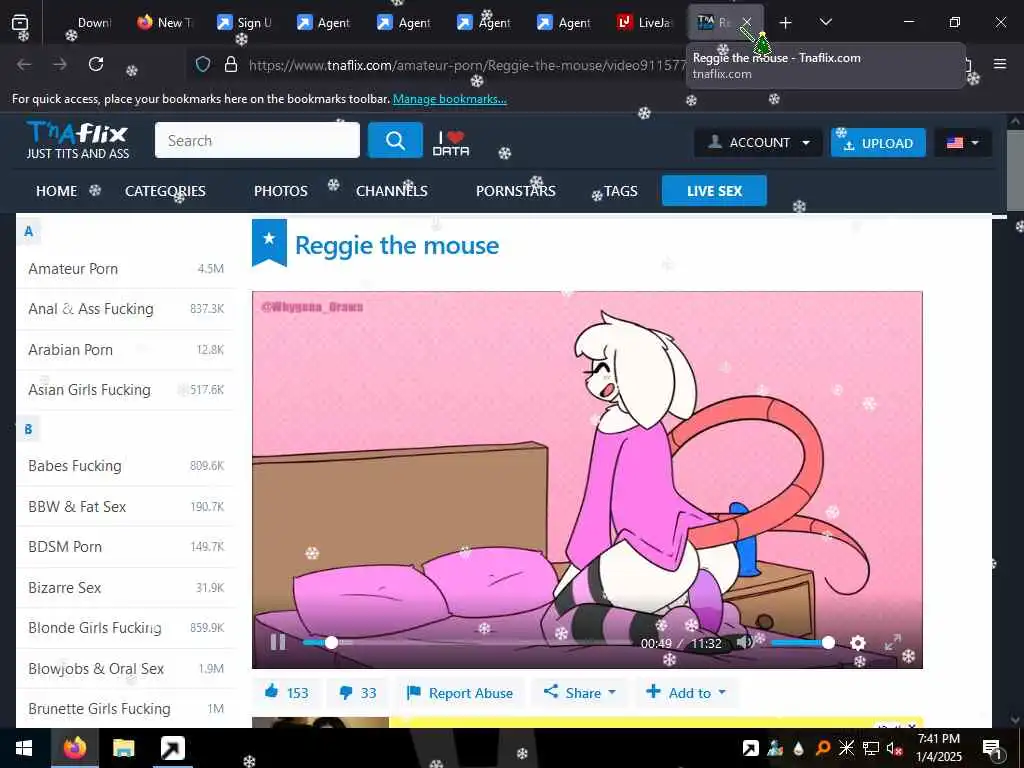This screenshot has height=768, width=1024.
Task: Click the LIVE SEX button
Action: (x=714, y=191)
